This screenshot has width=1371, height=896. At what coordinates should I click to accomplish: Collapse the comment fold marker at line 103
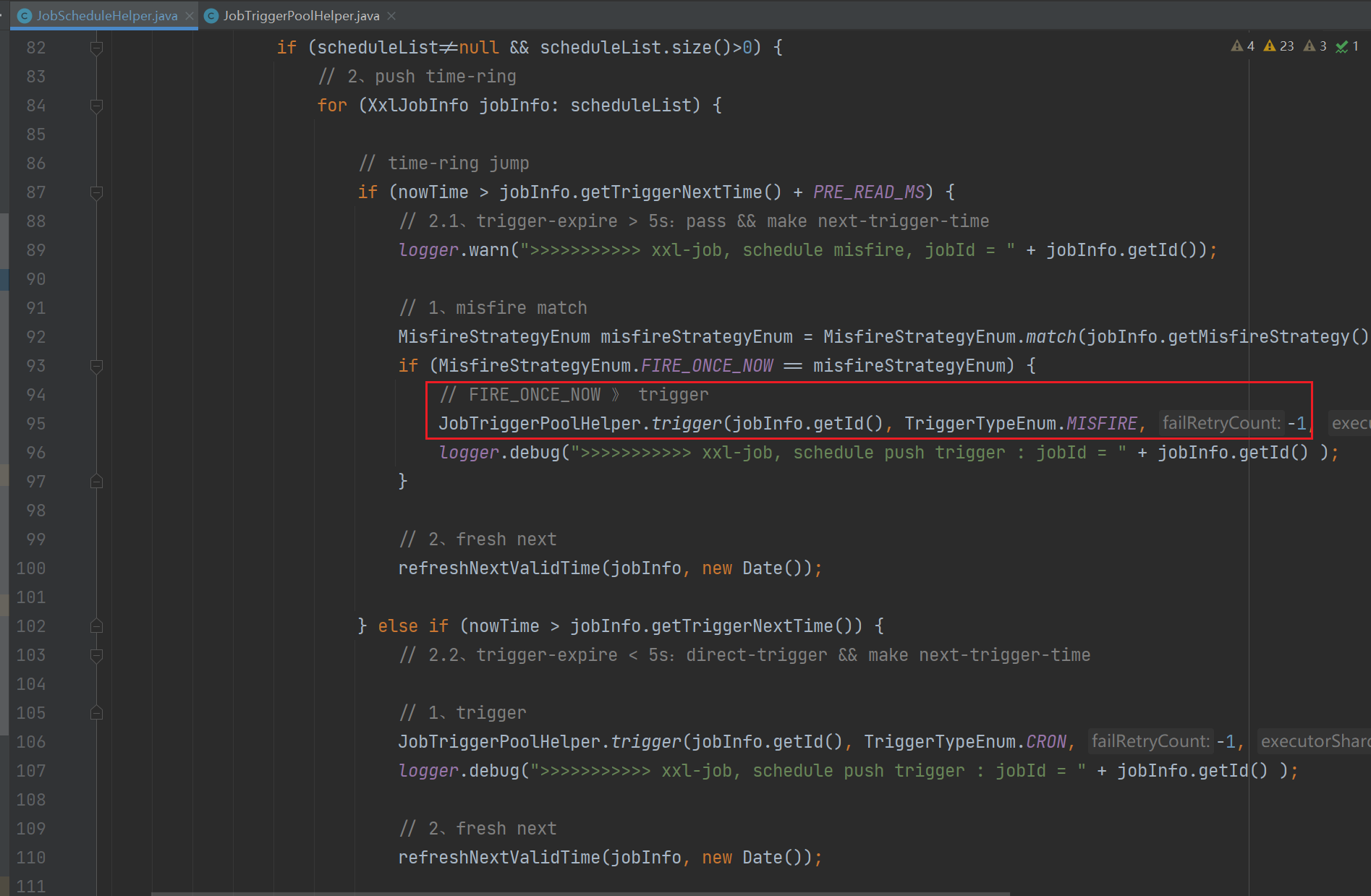[96, 655]
